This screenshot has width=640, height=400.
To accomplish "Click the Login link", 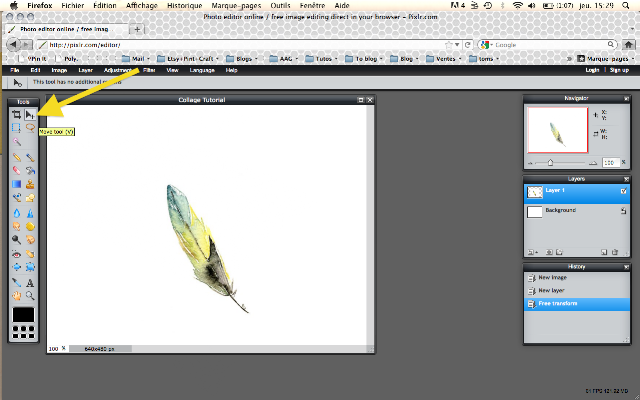I will pyautogui.click(x=592, y=70).
